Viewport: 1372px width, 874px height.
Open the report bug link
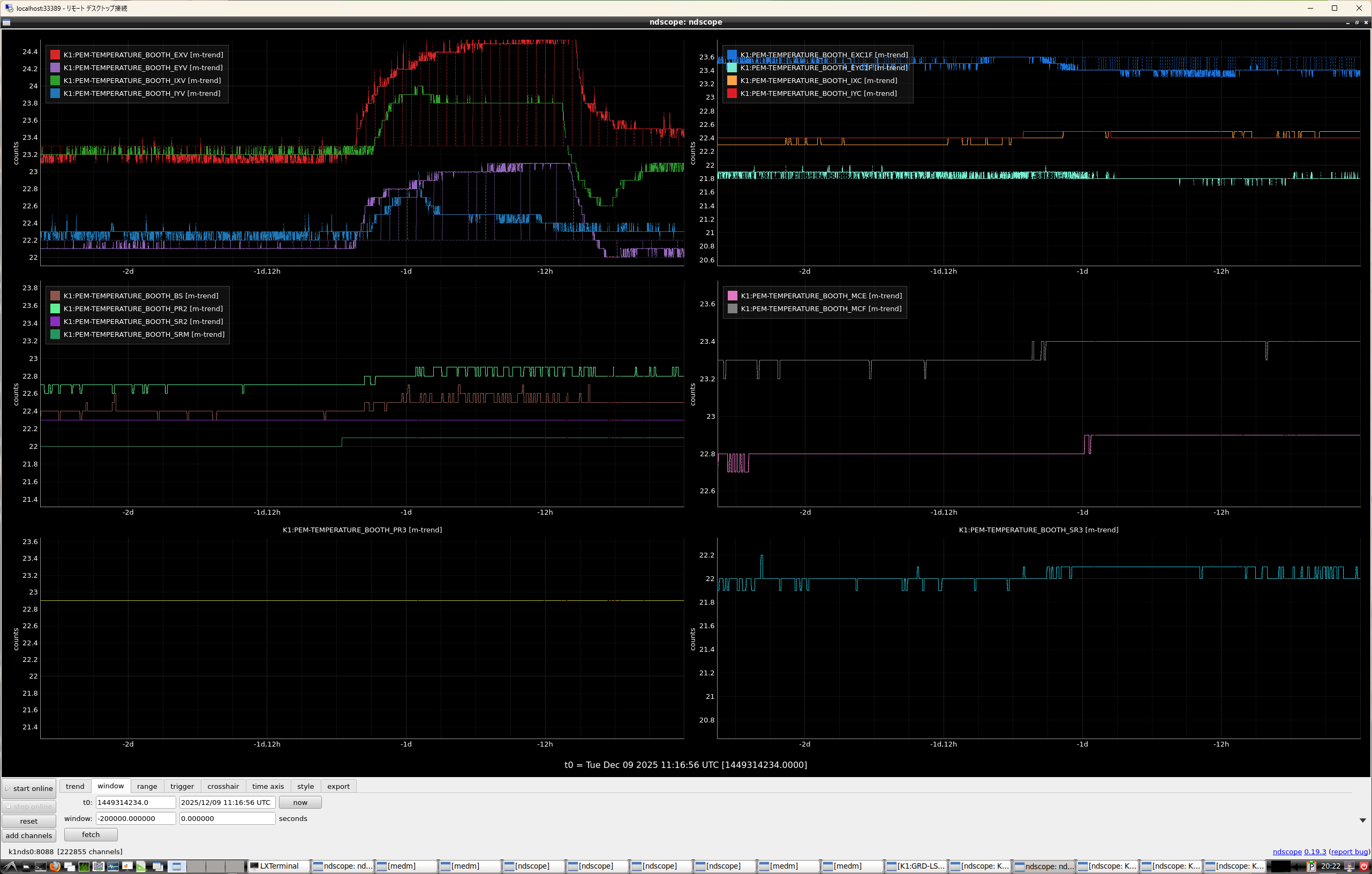tap(1349, 852)
